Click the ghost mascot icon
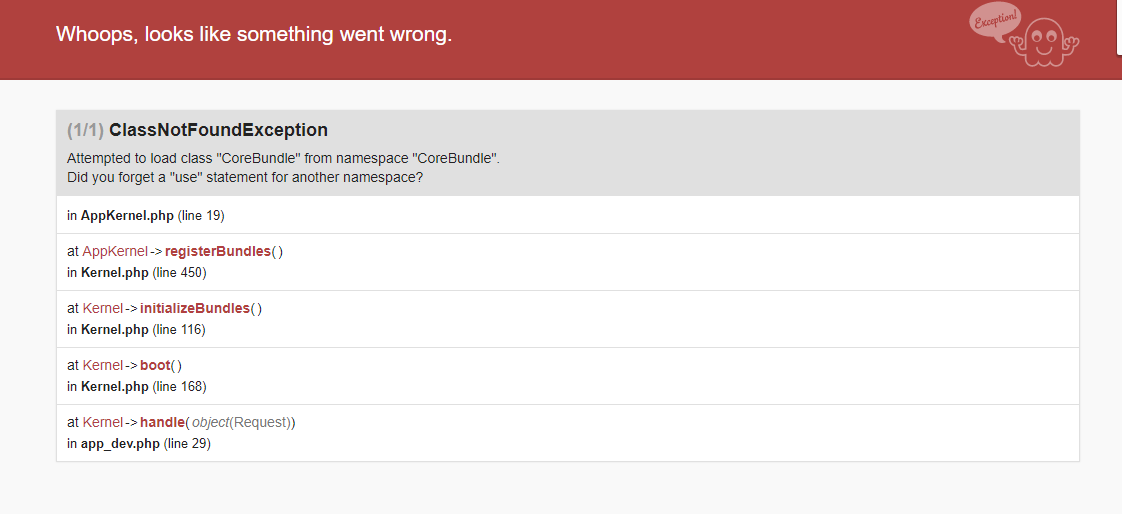 [1045, 42]
